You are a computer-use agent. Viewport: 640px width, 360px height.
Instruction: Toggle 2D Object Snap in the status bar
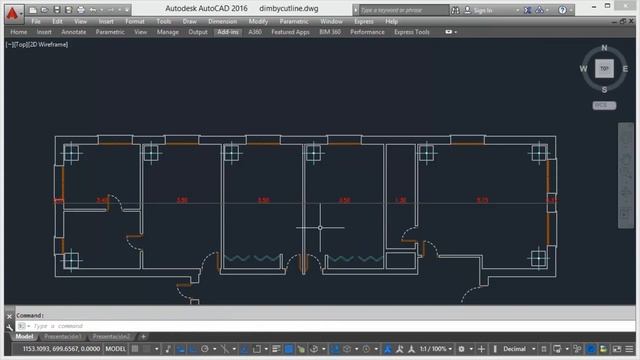[256, 349]
